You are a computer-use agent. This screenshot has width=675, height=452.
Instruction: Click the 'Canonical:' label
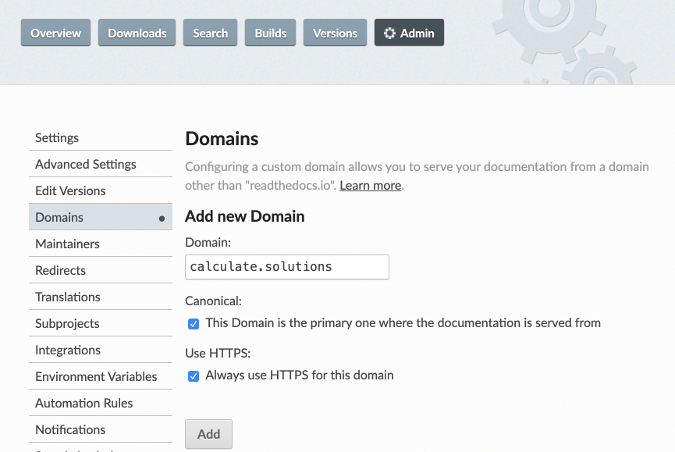(213, 301)
